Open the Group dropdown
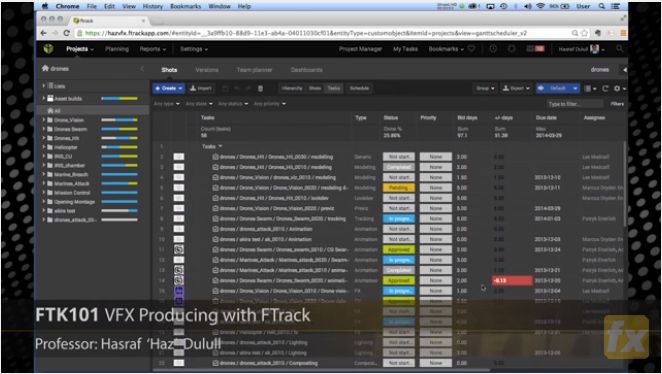Image resolution: width=662 pixels, height=374 pixels. coord(485,88)
